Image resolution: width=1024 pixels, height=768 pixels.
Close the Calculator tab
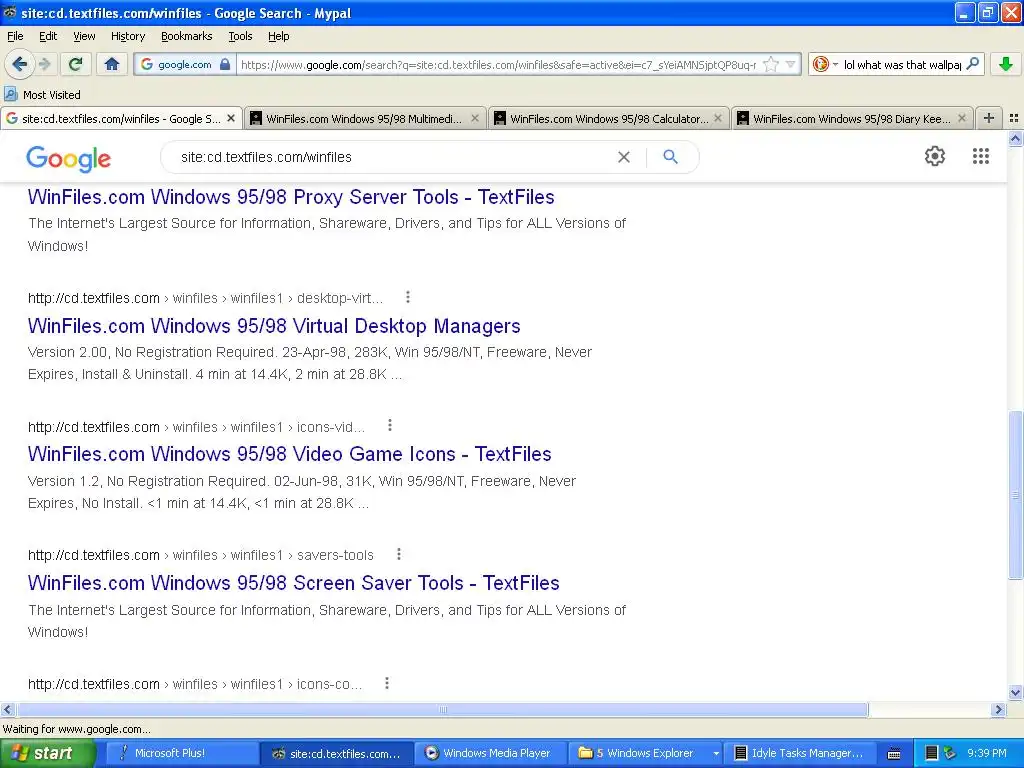point(718,118)
